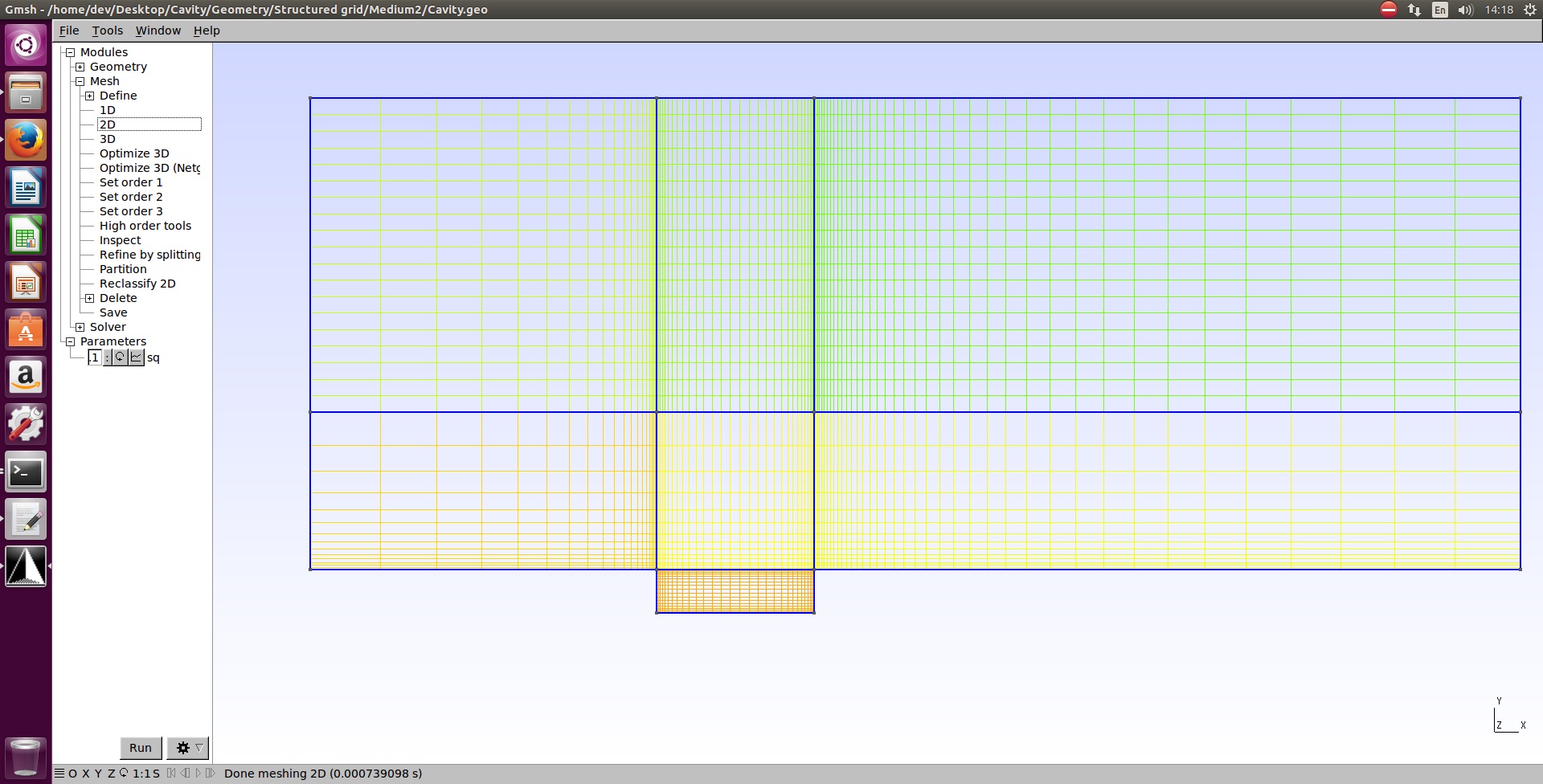Click the loop icon next to sq parameter
This screenshot has height=784, width=1543.
120,357
